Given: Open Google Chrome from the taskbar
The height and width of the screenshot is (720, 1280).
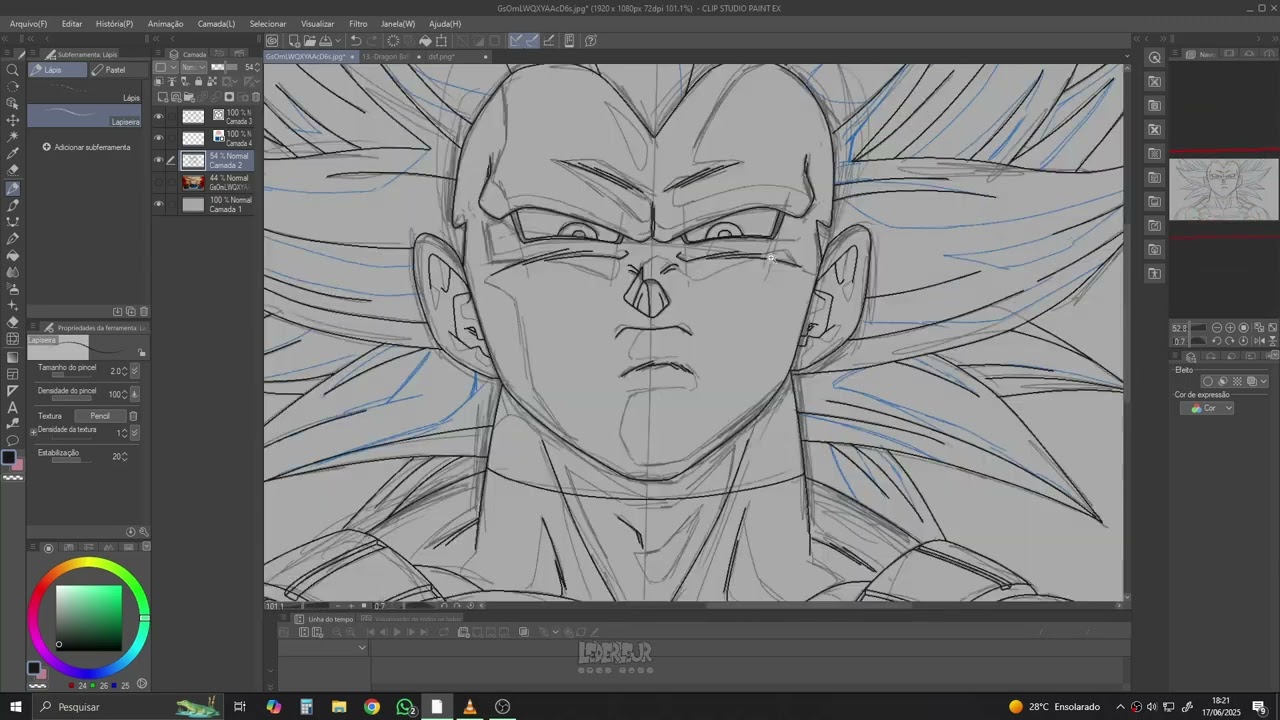Looking at the screenshot, I should (x=372, y=707).
